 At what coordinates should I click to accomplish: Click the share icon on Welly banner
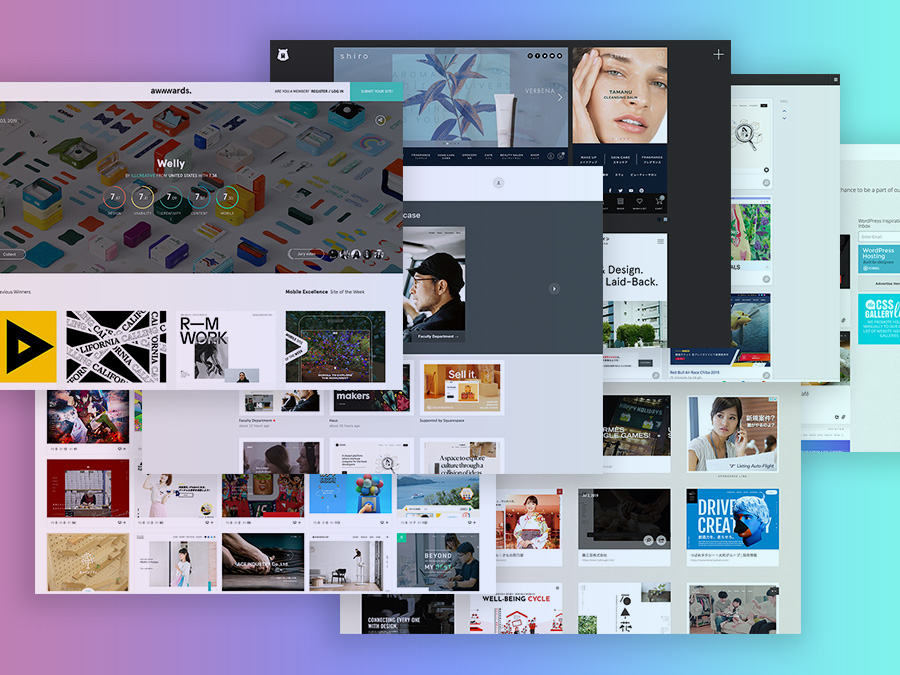tap(380, 120)
